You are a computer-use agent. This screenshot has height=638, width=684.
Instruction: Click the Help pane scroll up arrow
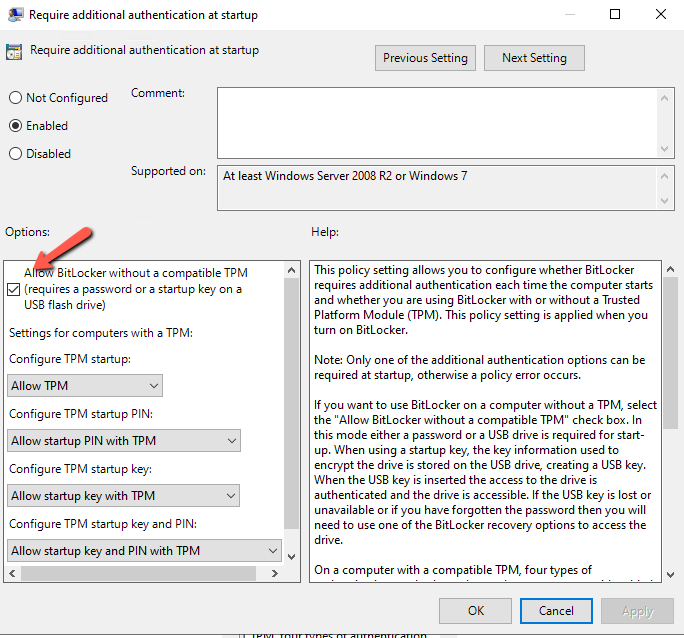click(670, 270)
